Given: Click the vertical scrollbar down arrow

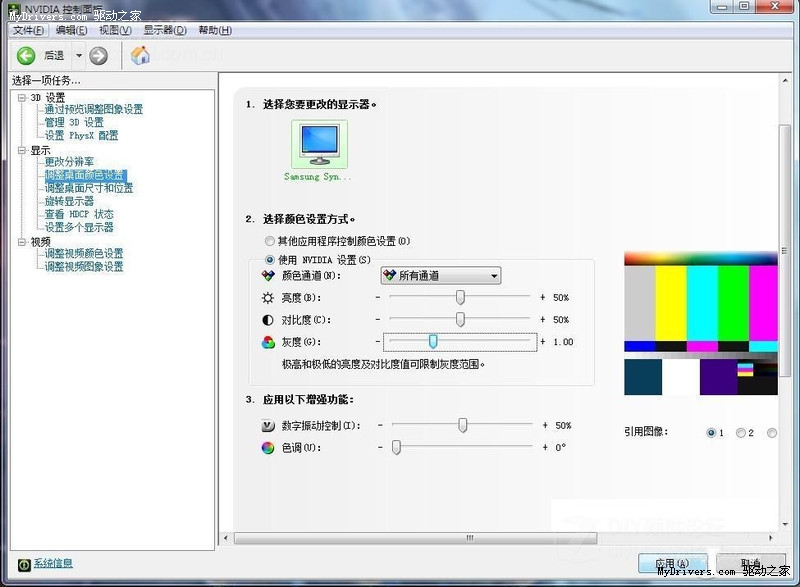Looking at the screenshot, I should pyautogui.click(x=785, y=525).
